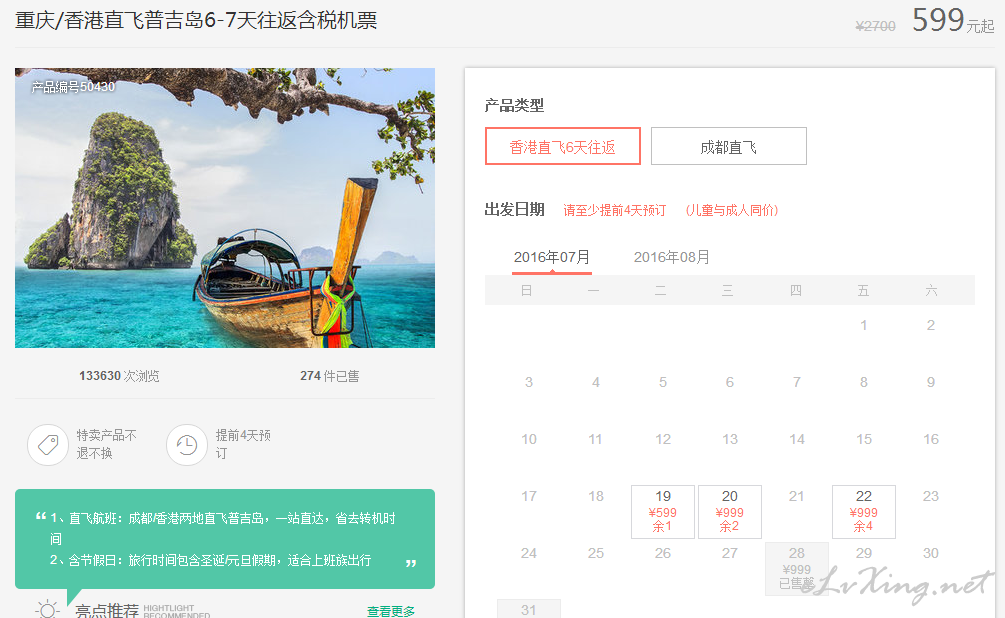The height and width of the screenshot is (618, 1005).
Task: Pick July 19 departure at ¥599
Action: click(663, 512)
